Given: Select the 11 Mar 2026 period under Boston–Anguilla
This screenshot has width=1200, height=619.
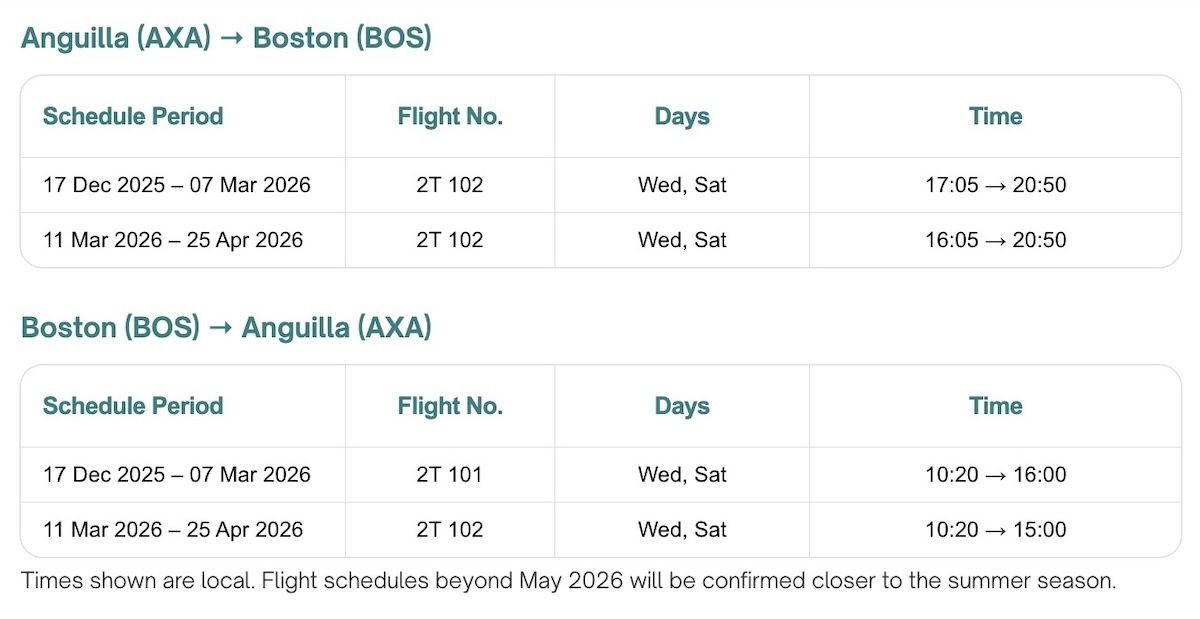Looking at the screenshot, I should click(x=173, y=530).
